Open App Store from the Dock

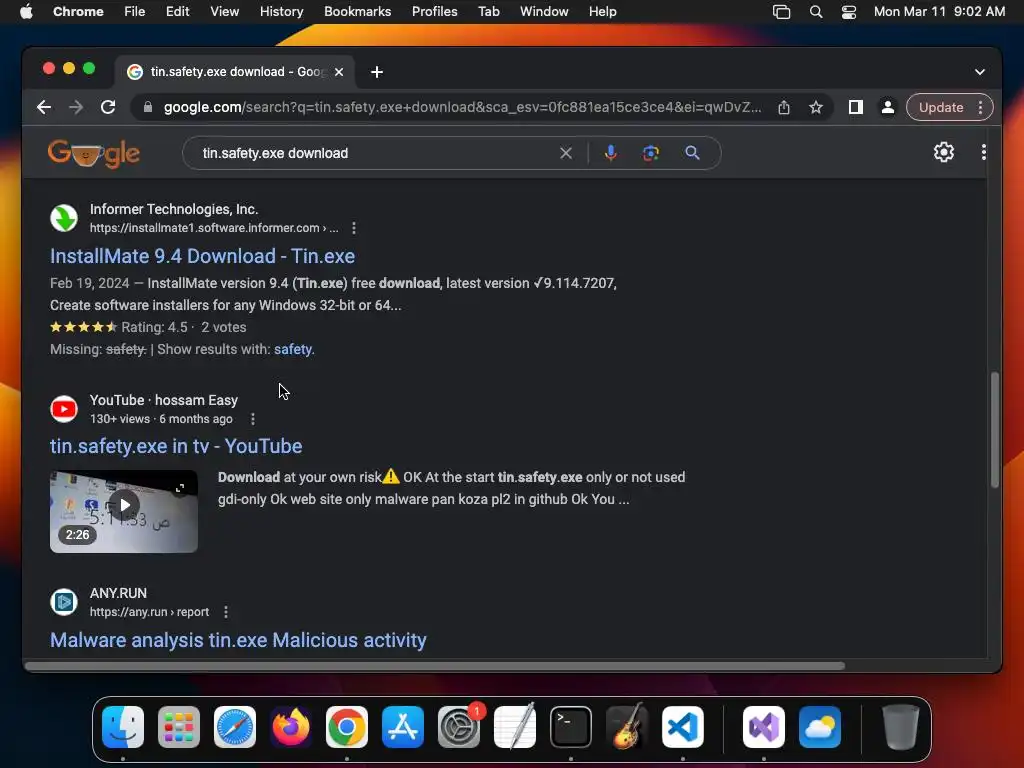[x=403, y=727]
